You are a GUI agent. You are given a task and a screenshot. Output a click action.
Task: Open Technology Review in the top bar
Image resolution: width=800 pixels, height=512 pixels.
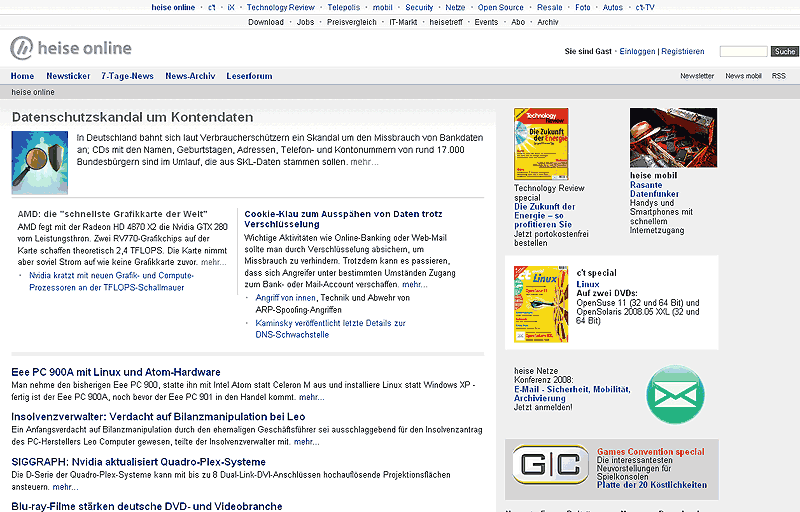(x=281, y=8)
